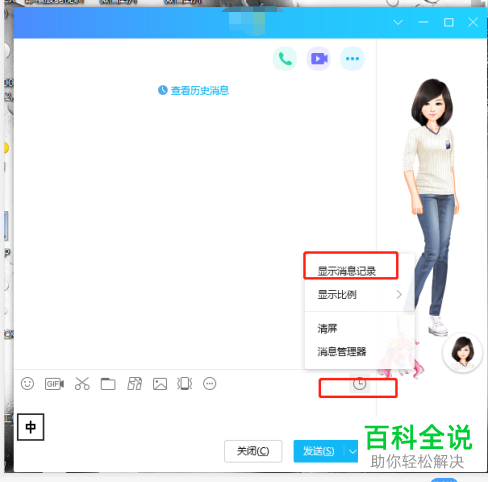Open the circled dots more tools icon
This screenshot has width=488, height=482.
(x=210, y=384)
